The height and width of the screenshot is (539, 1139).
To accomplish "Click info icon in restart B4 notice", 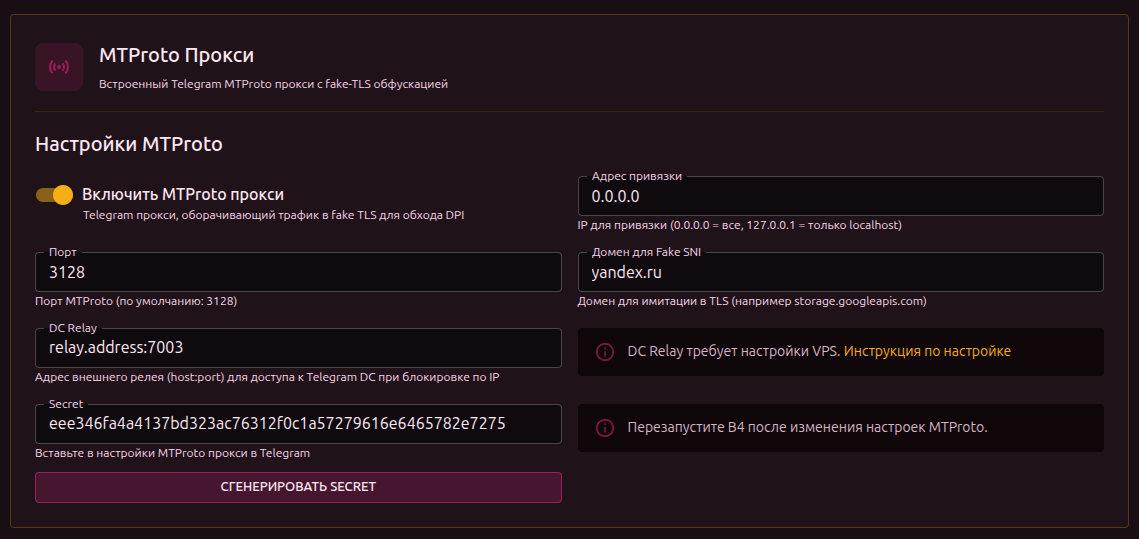I will pos(604,428).
